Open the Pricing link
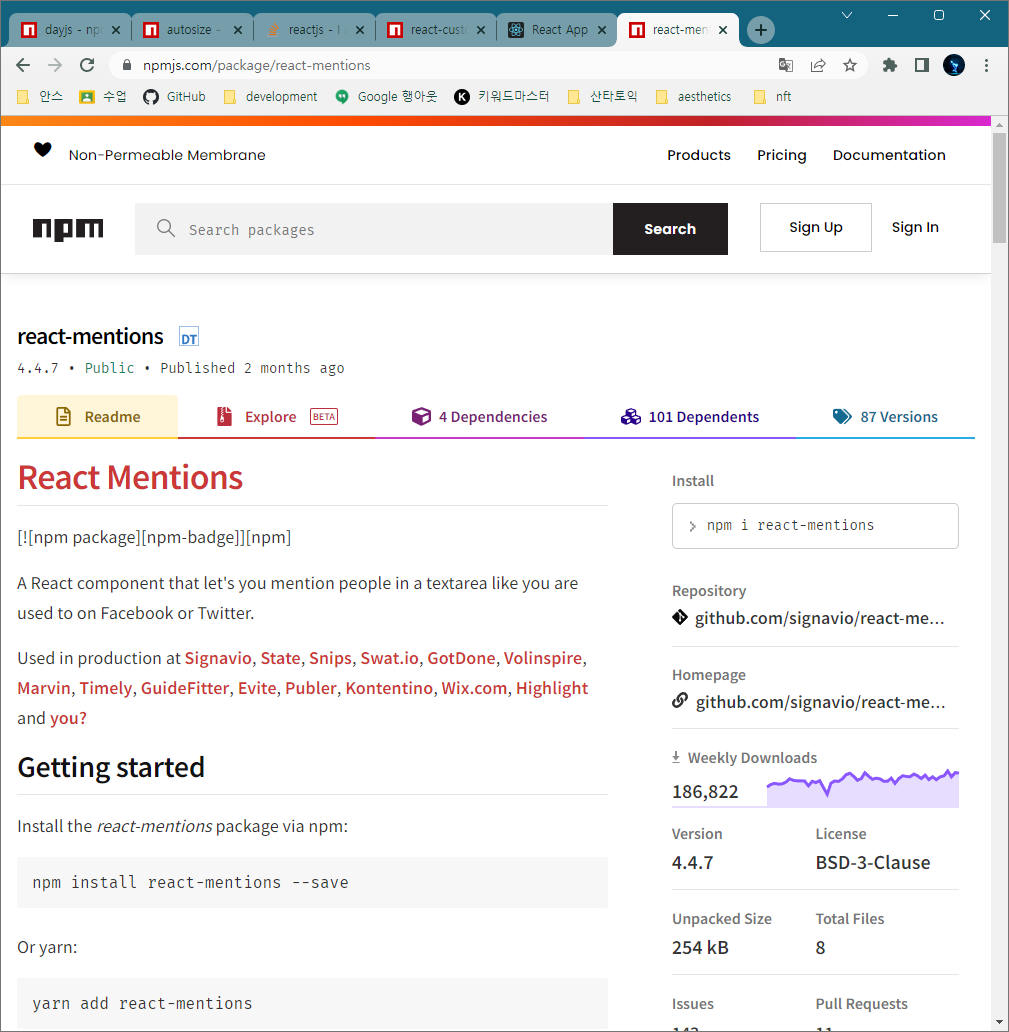 point(781,155)
